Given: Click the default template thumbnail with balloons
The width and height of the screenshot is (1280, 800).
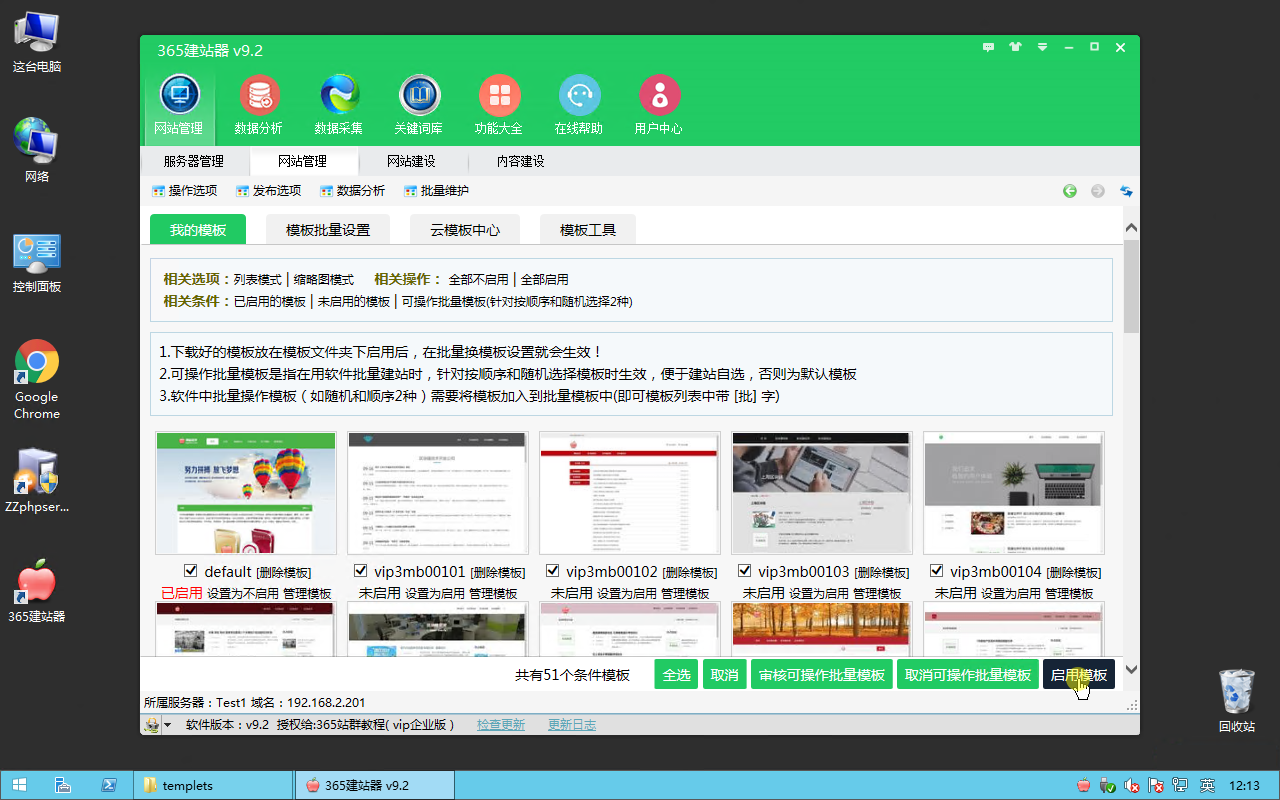Looking at the screenshot, I should point(246,493).
